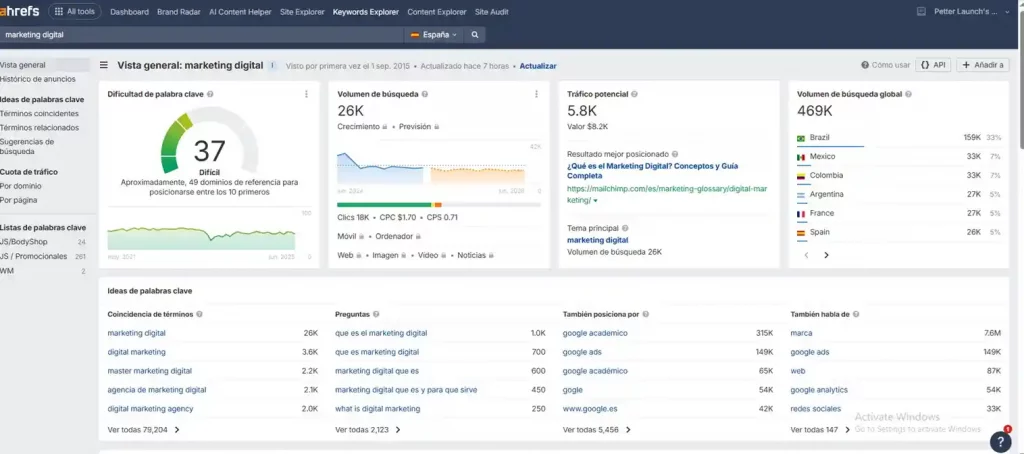Click help icon next to Preguntas
1024x454 pixels.
pyautogui.click(x=376, y=314)
